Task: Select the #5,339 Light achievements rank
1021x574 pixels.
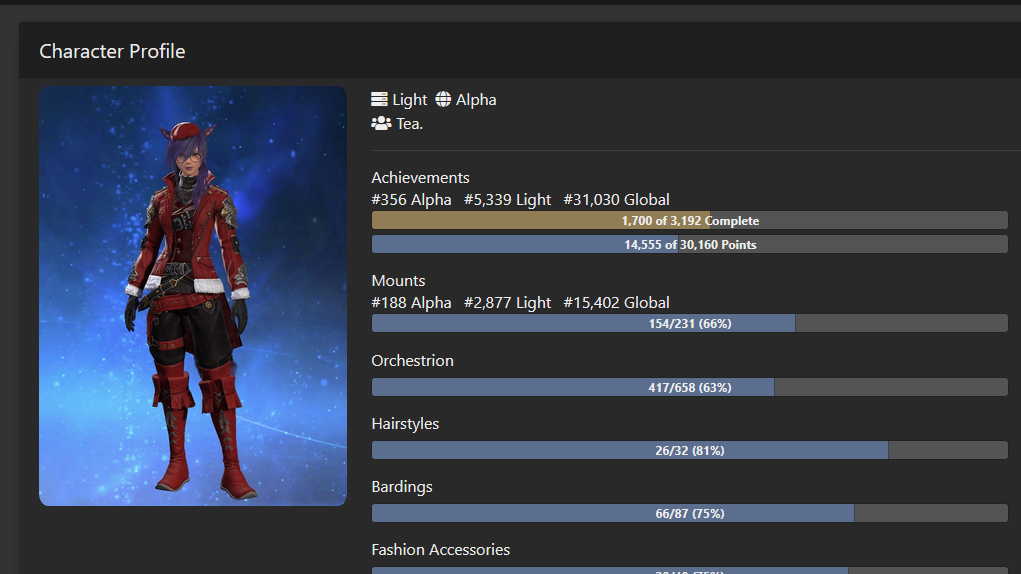Action: (507, 200)
